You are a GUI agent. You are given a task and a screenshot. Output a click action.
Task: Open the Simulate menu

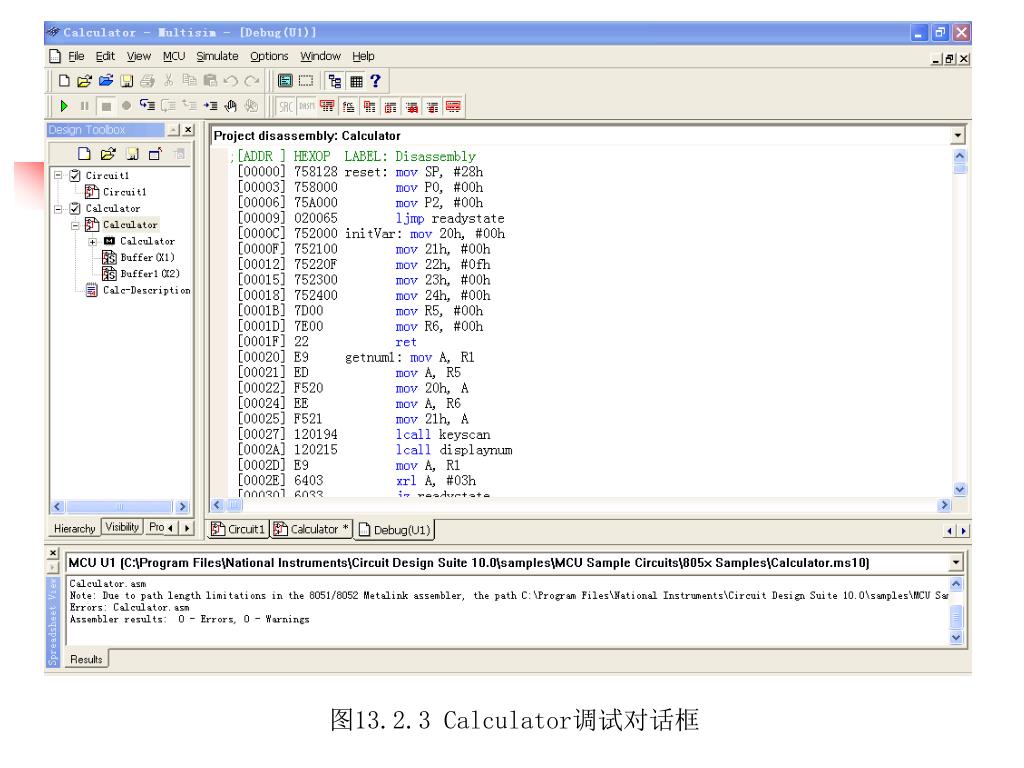(x=217, y=56)
